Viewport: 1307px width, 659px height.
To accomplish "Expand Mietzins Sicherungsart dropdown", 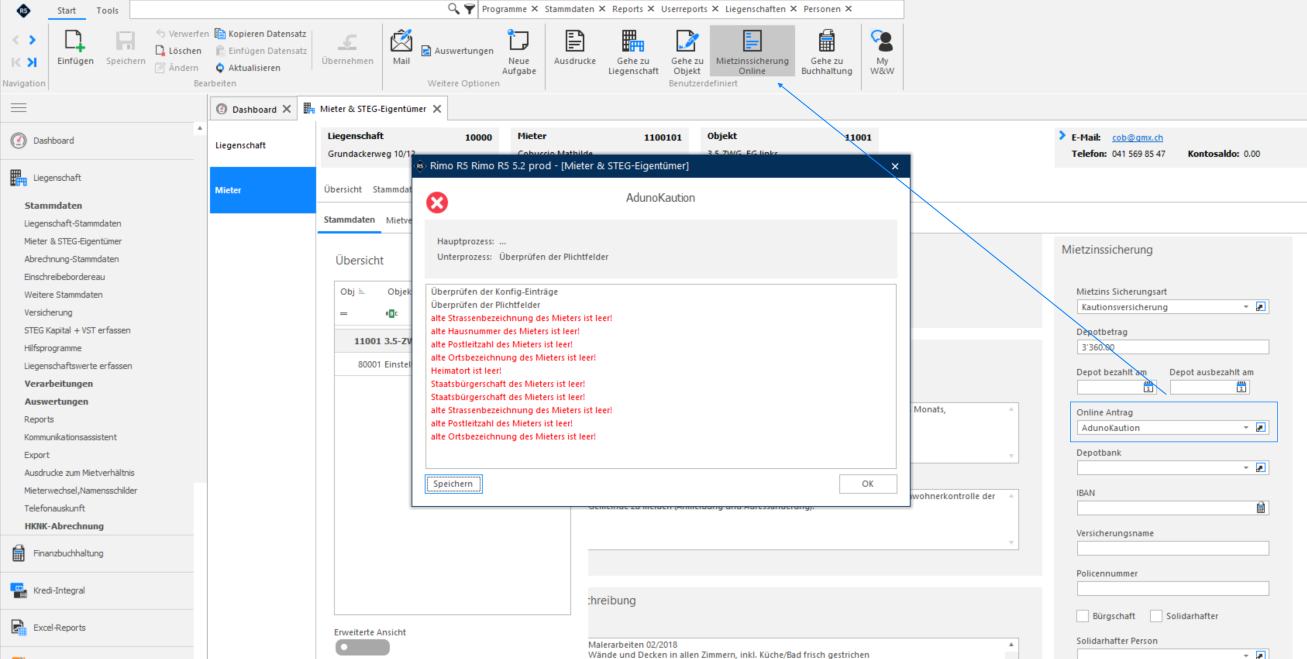I will [1246, 307].
